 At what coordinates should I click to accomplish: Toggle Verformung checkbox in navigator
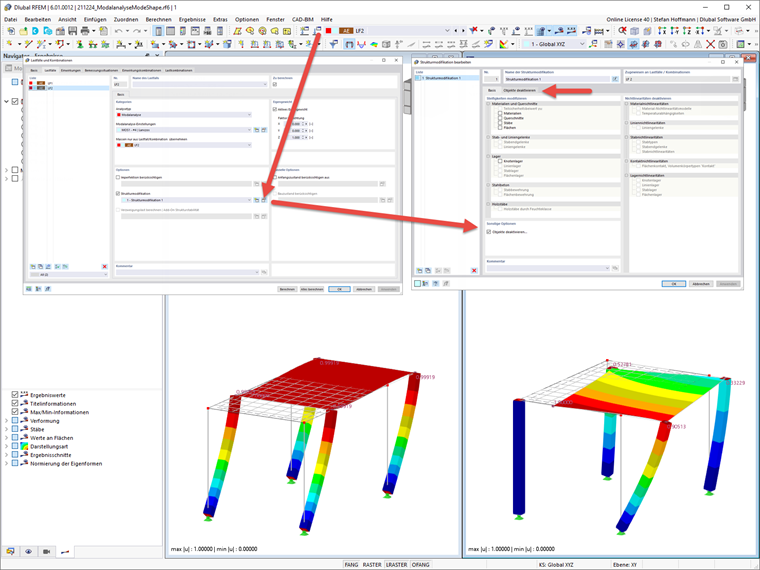(x=15, y=421)
